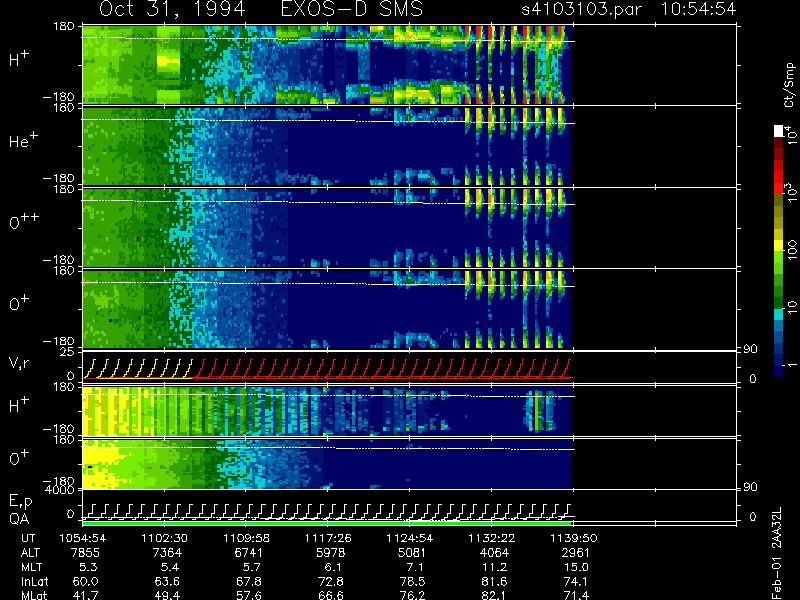The height and width of the screenshot is (600, 800).
Task: Click the 'QA' row label
Action: click(x=19, y=519)
